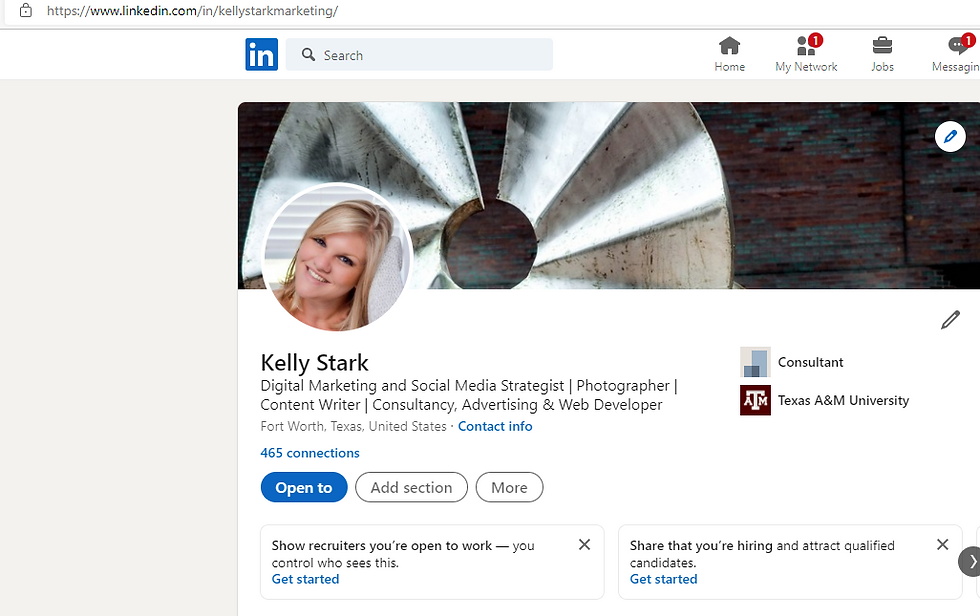Click the LinkedIn logo icon

pos(261,54)
